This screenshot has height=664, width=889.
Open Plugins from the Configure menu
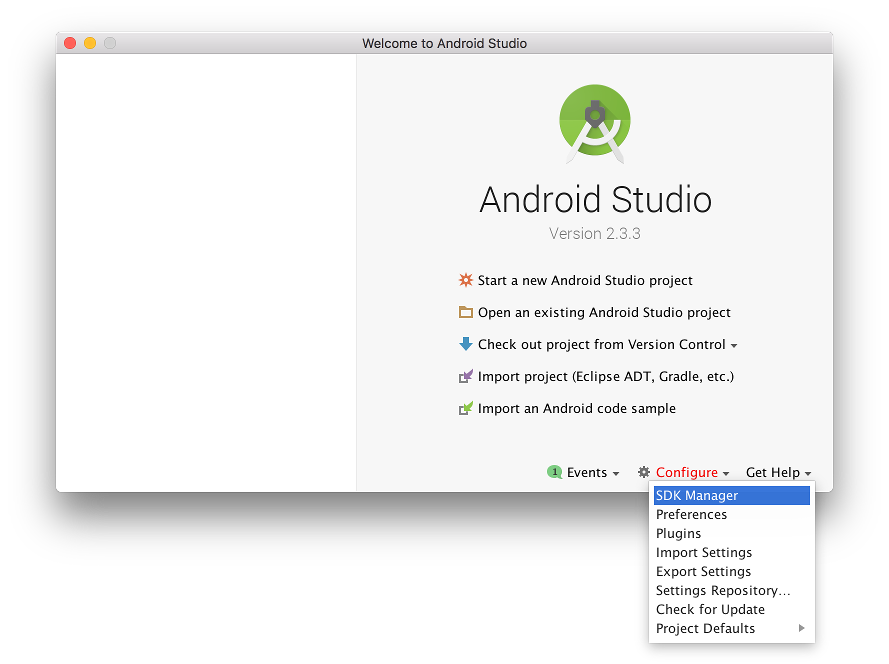[731, 534]
